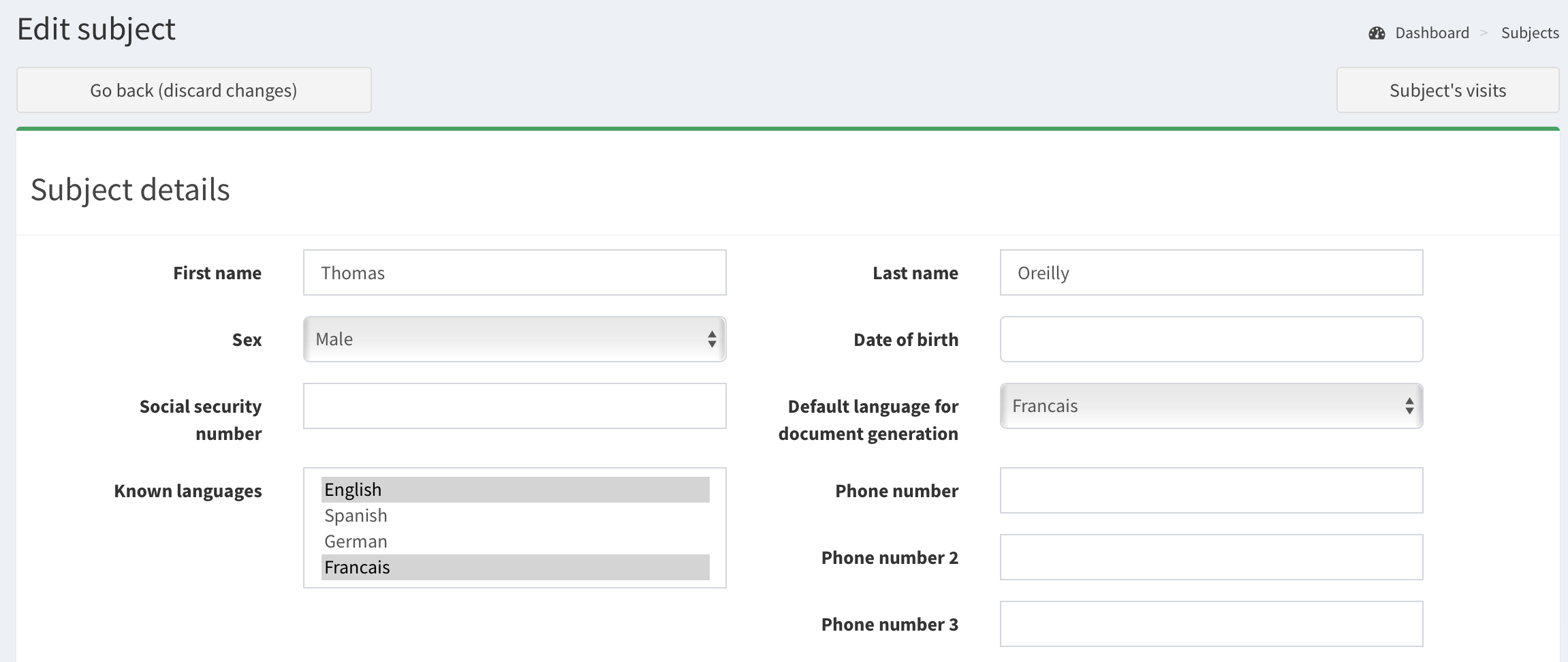The height and width of the screenshot is (662, 1568).
Task: Click into the First name field
Action: (x=514, y=272)
